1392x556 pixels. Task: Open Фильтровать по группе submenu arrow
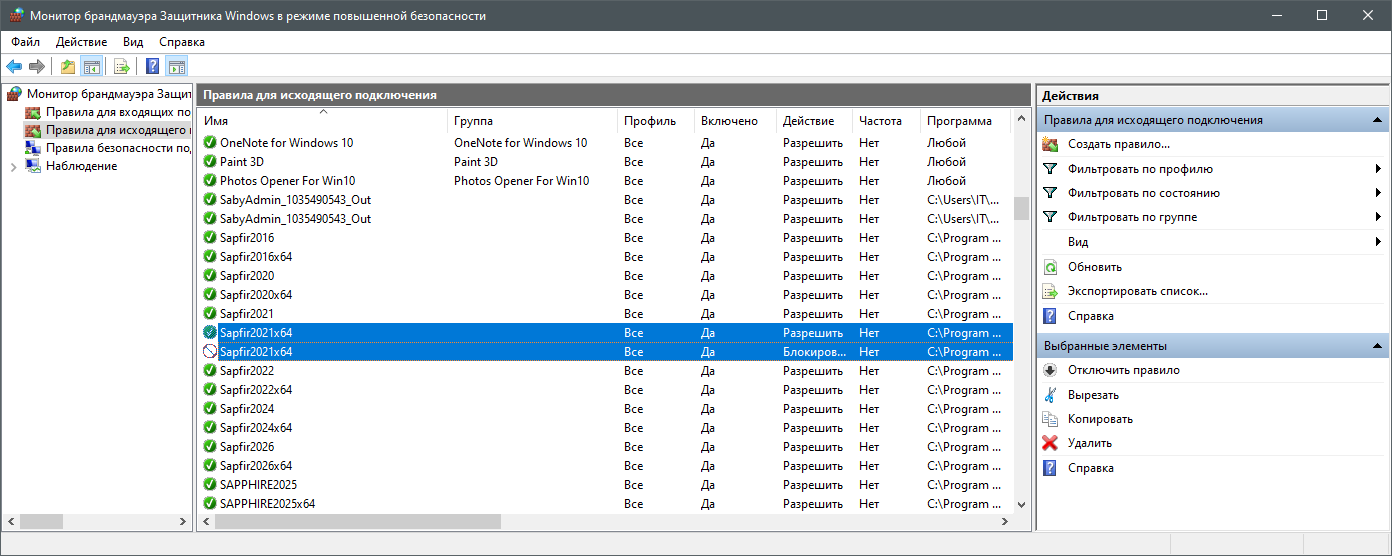click(1378, 217)
